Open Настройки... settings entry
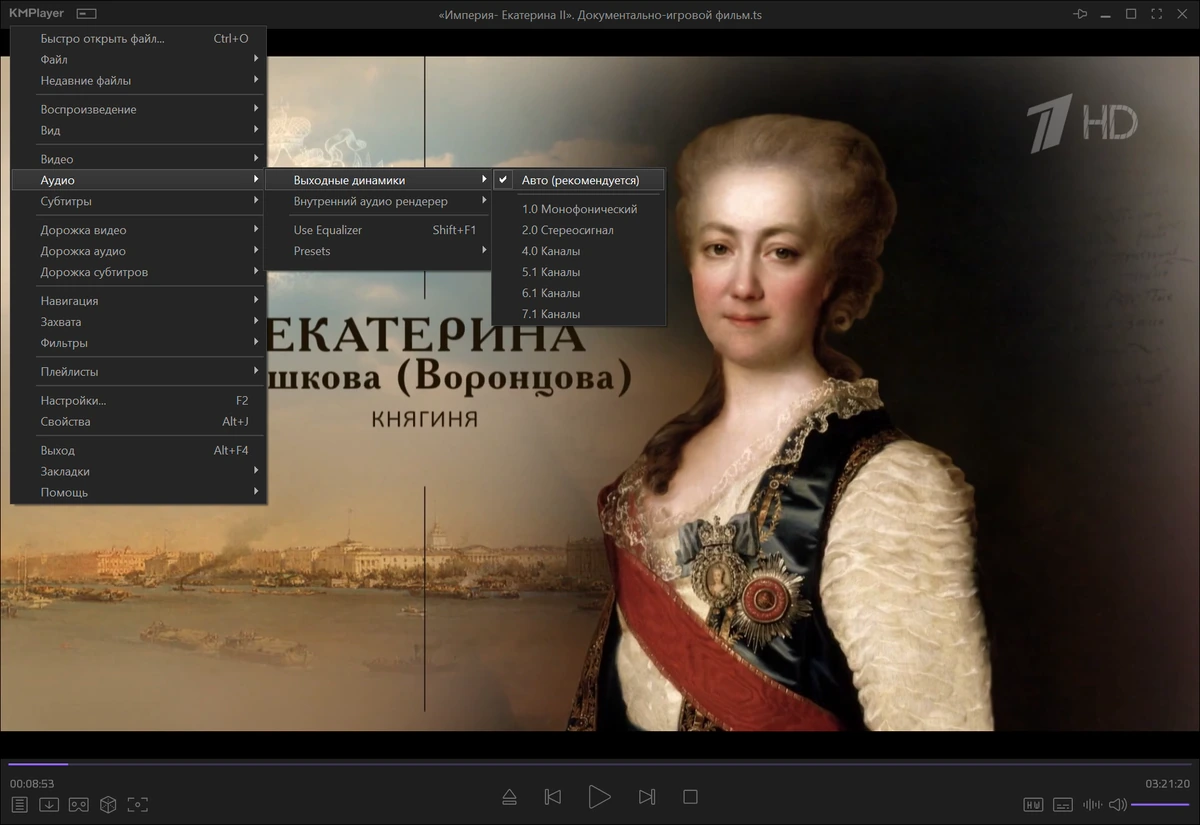1200x825 pixels. [x=138, y=400]
